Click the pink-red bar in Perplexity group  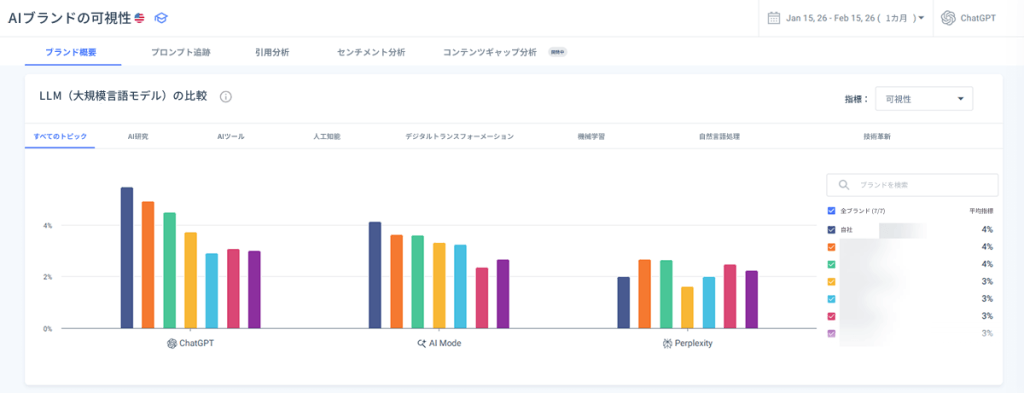[x=730, y=296]
